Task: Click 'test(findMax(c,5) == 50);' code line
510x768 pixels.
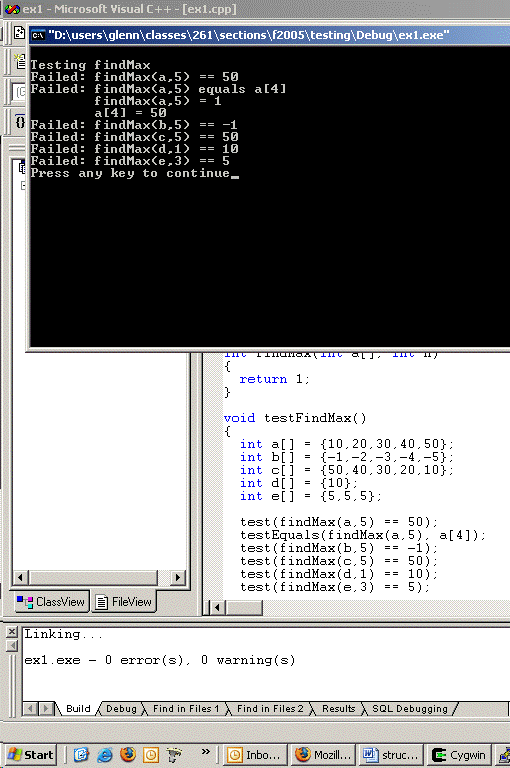Action: (339, 561)
